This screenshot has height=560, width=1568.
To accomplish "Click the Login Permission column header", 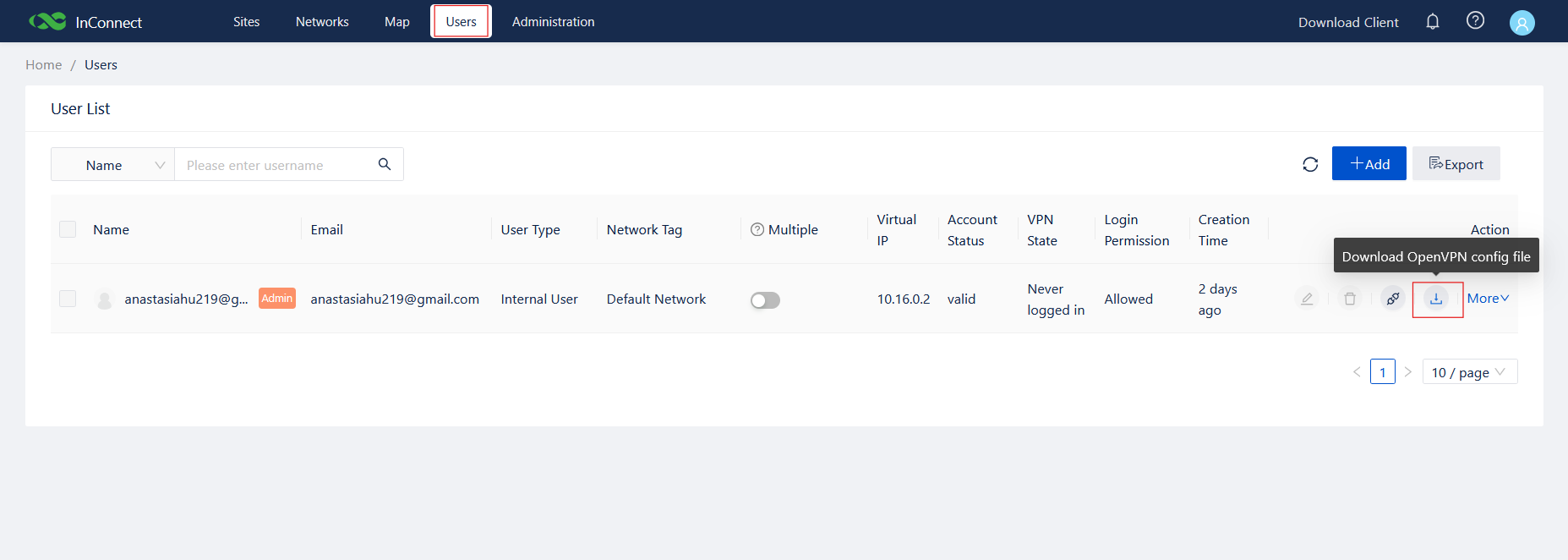I will [x=1137, y=230].
